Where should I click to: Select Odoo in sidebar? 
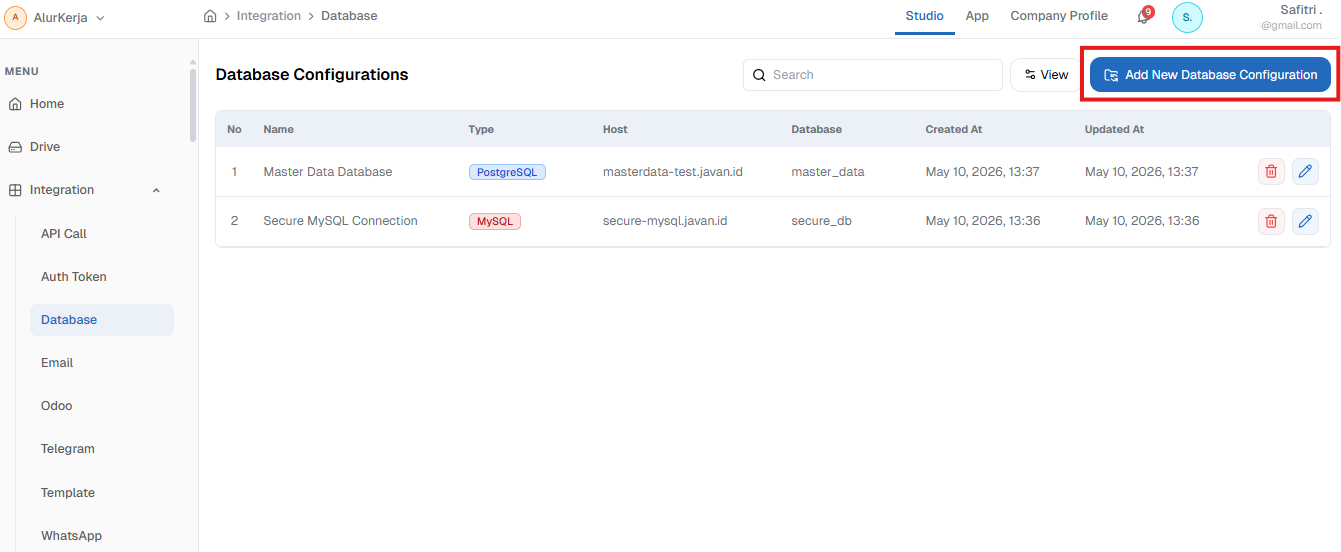pyautogui.click(x=57, y=406)
